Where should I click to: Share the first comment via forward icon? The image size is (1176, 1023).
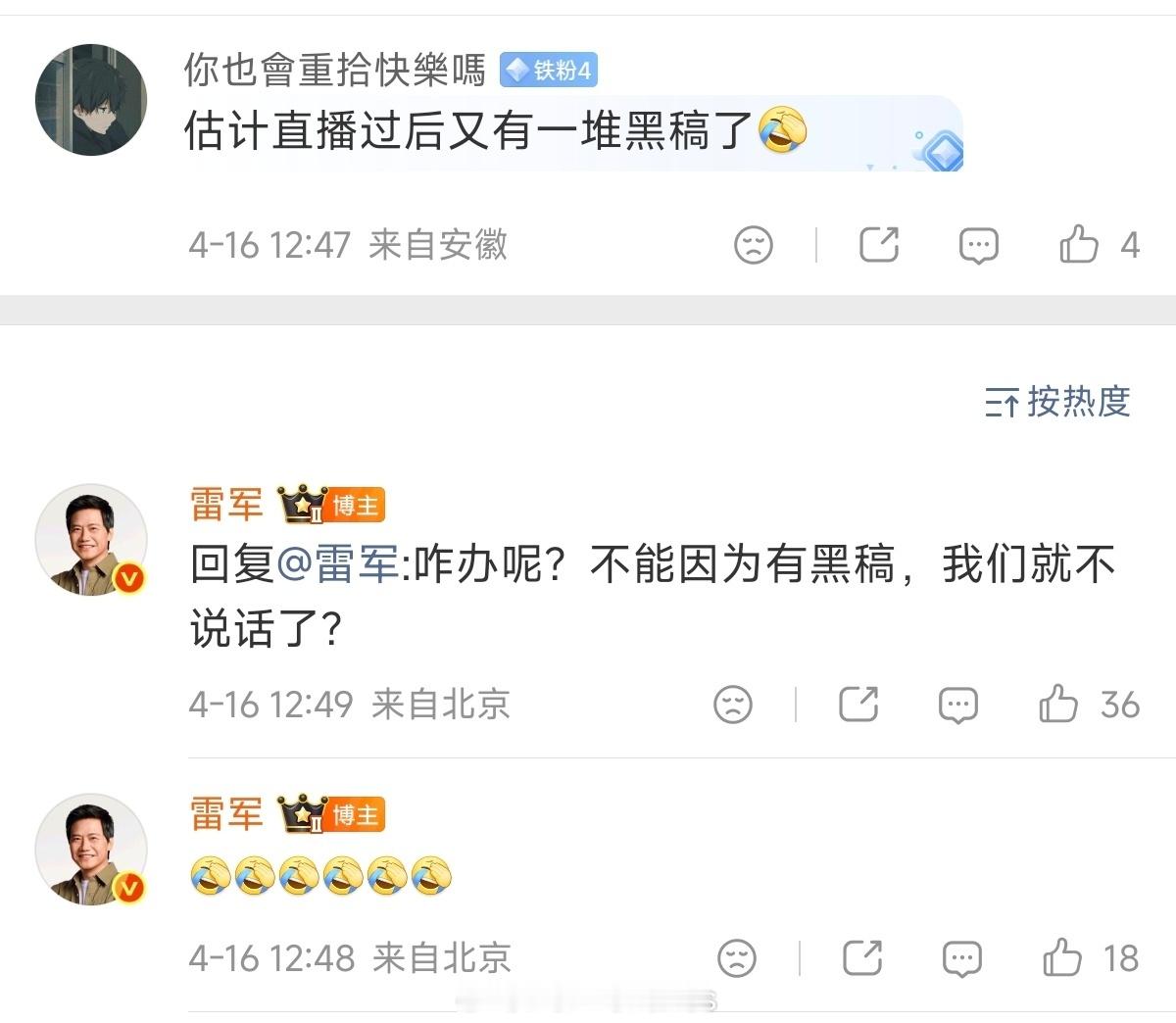pos(879,245)
